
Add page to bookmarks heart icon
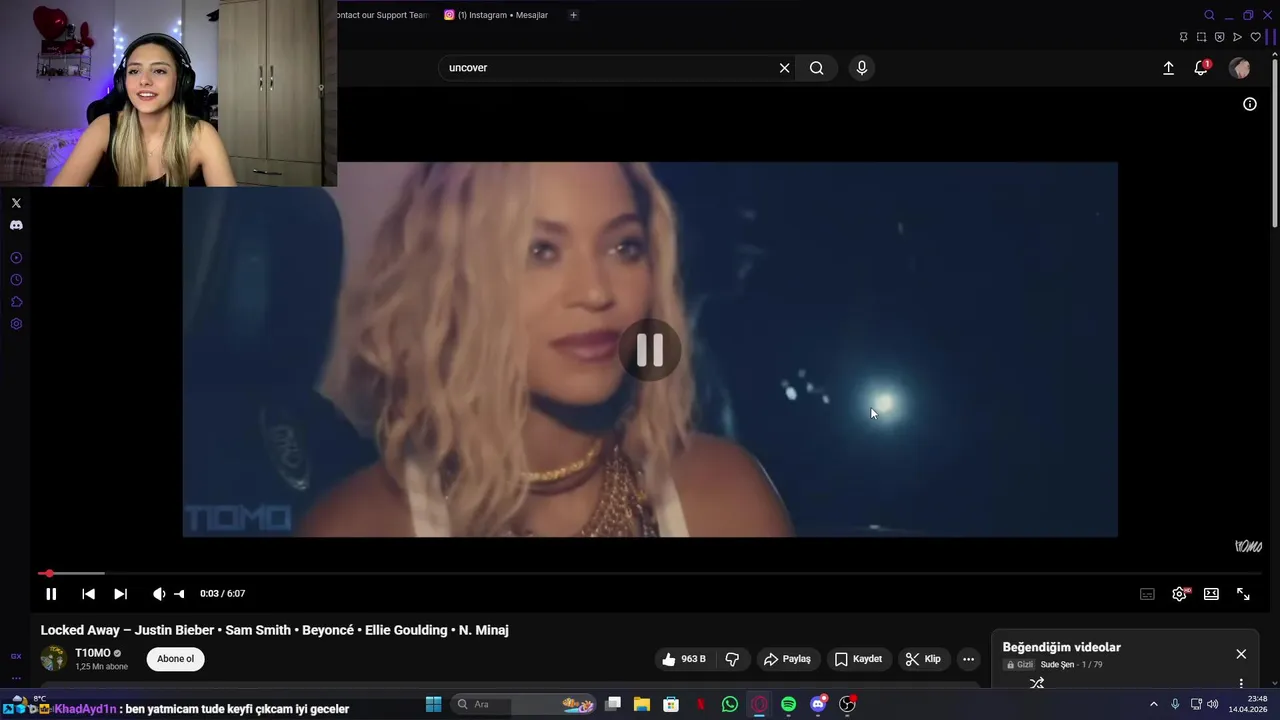pyautogui.click(x=1256, y=37)
